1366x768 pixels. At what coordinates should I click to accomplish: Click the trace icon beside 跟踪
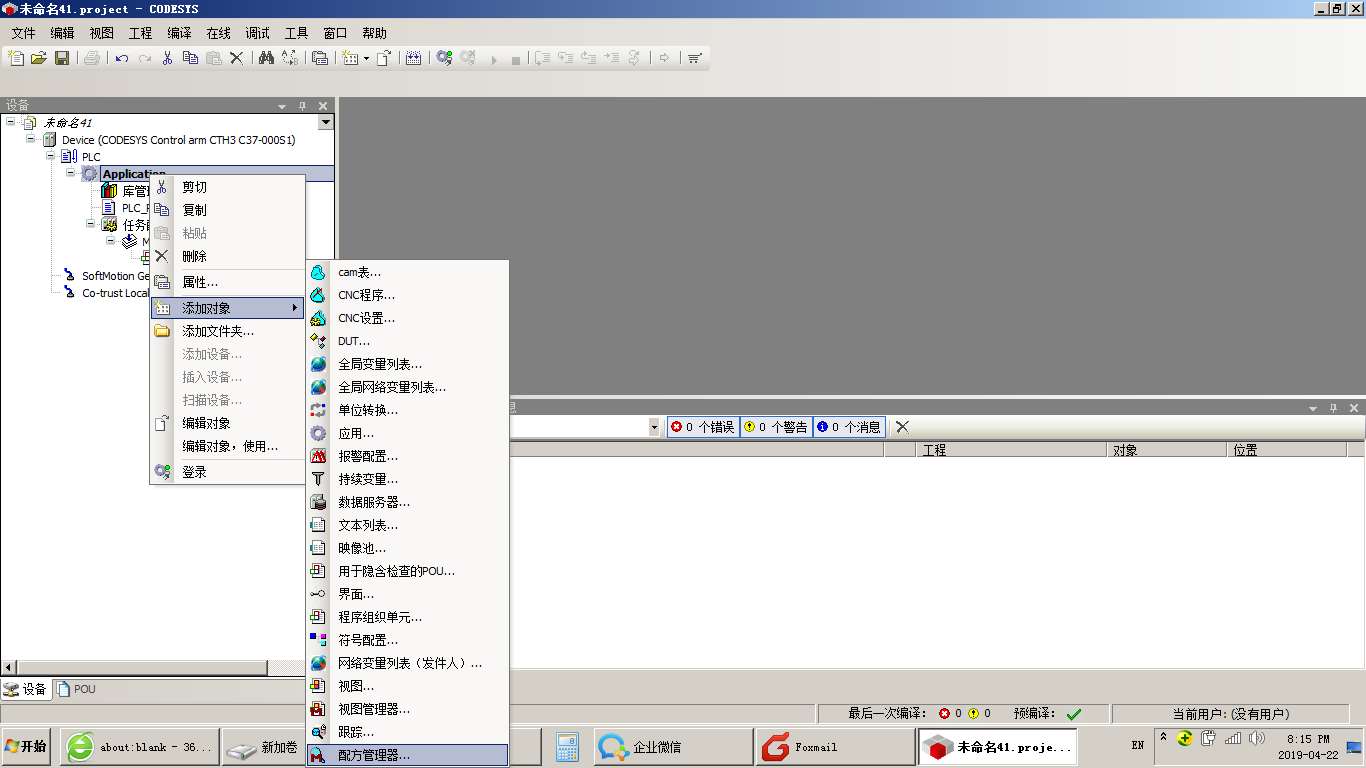[318, 732]
